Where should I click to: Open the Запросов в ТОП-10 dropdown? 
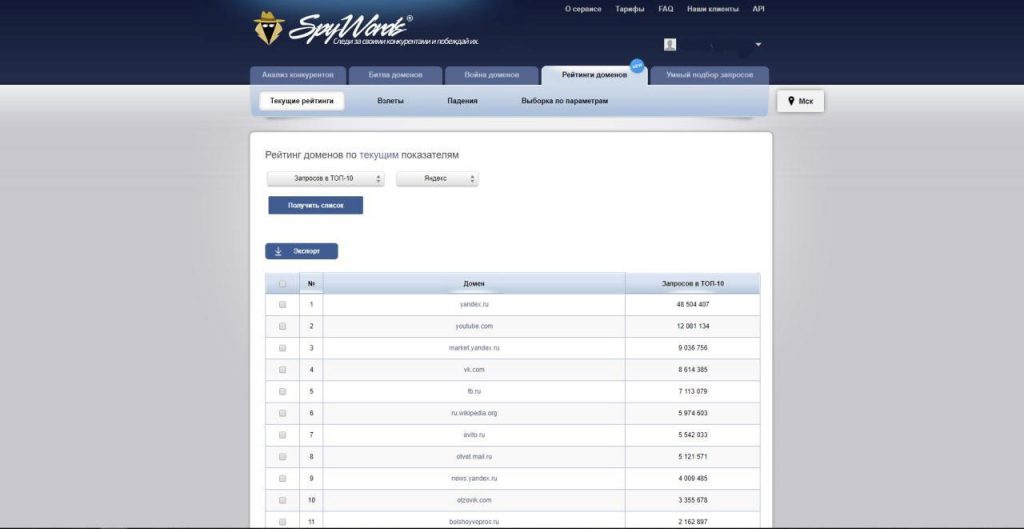click(x=325, y=178)
